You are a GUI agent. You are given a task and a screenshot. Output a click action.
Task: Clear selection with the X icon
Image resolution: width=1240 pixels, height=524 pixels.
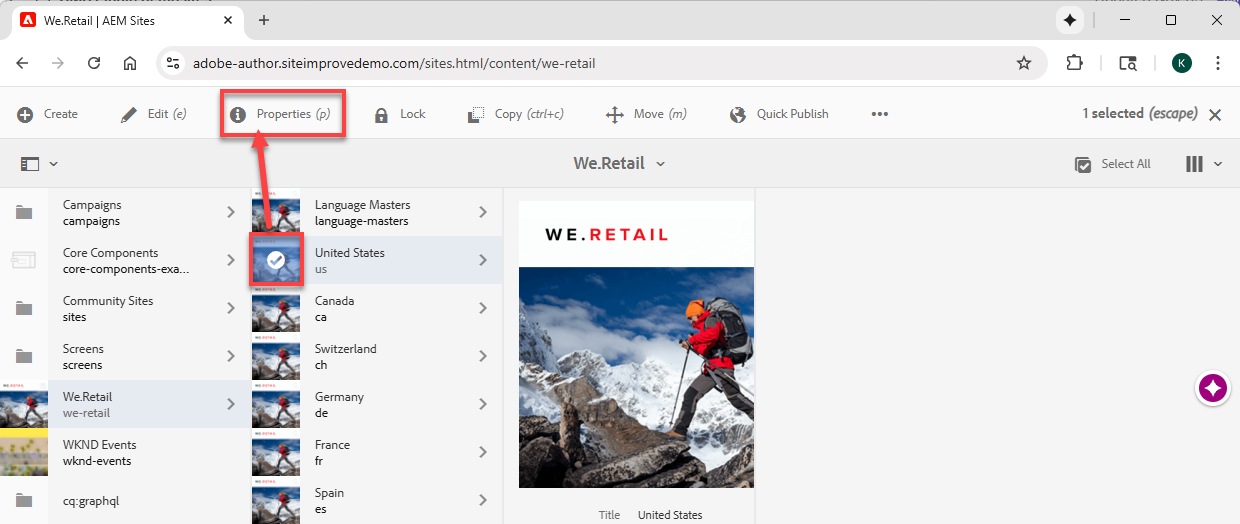(1215, 115)
